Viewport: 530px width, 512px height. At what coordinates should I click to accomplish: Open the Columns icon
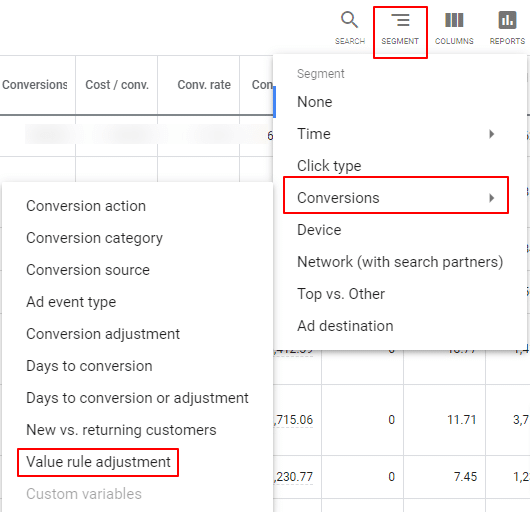click(454, 20)
